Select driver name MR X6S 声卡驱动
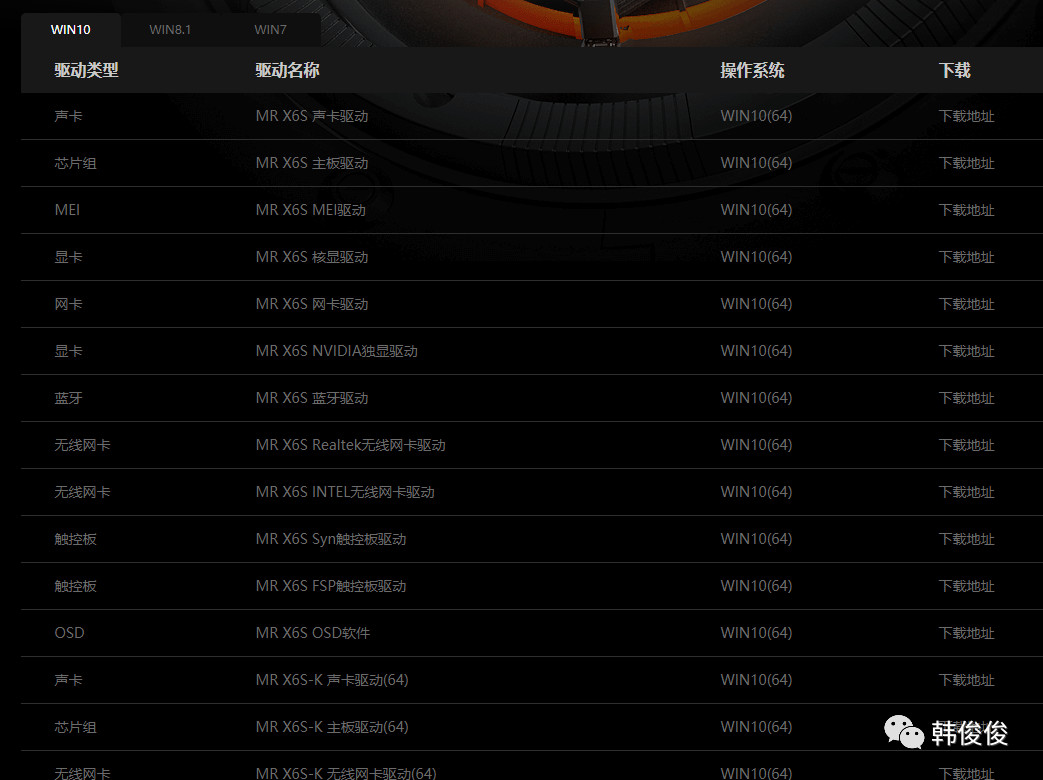 [x=312, y=116]
